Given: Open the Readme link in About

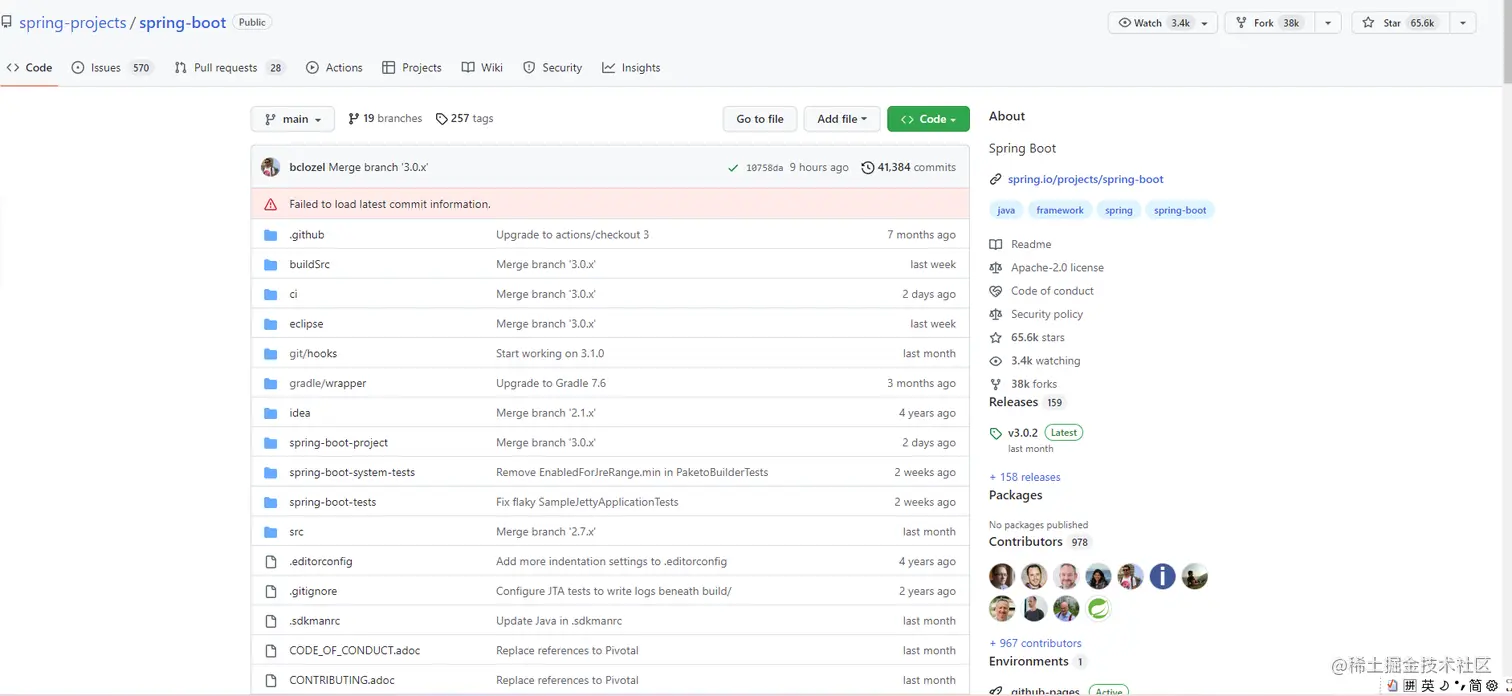Looking at the screenshot, I should point(1020,245).
